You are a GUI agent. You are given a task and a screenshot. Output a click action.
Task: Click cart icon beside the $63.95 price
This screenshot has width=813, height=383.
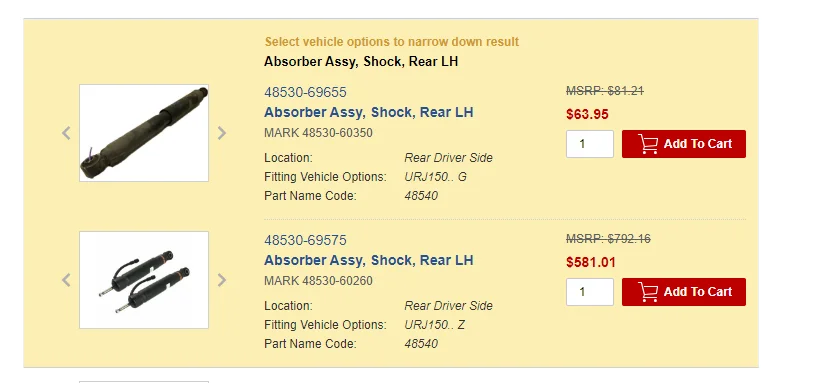[648, 144]
